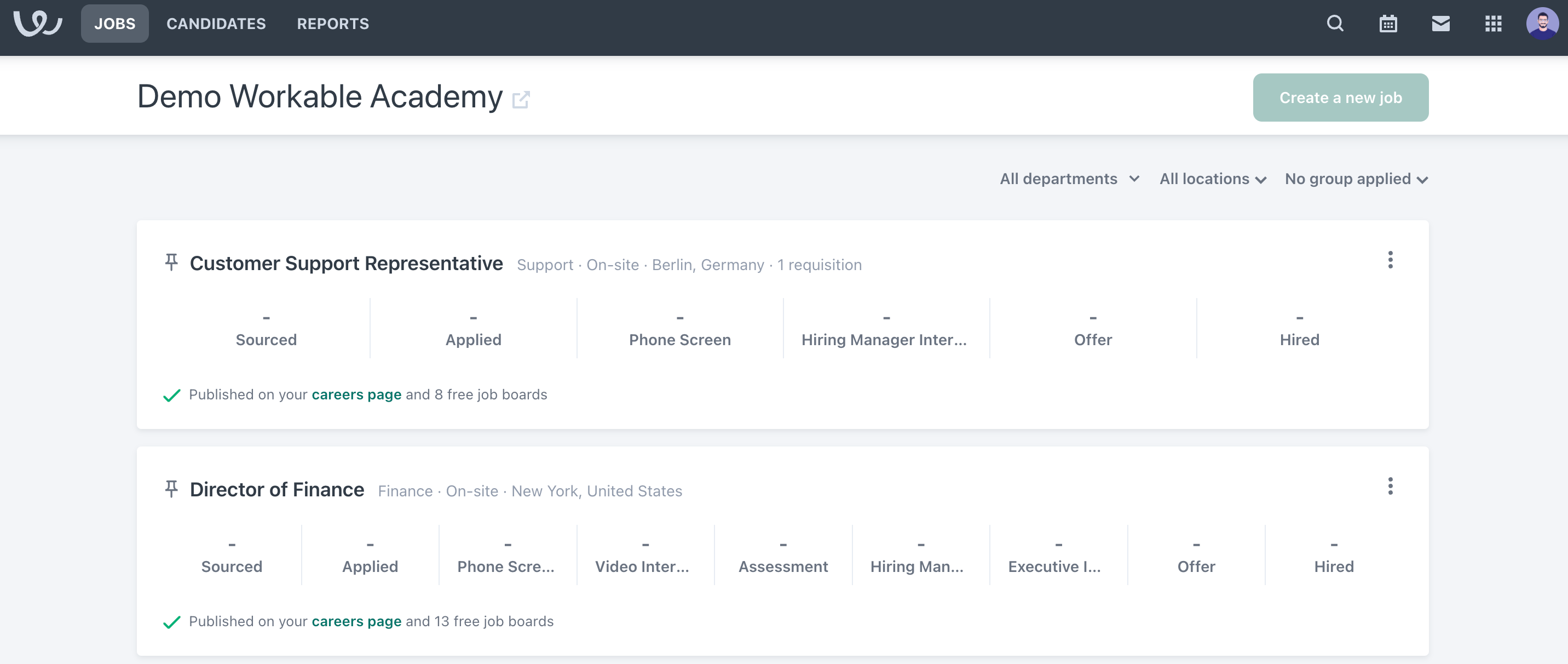Open the calendar icon in the navigation bar
The width and height of the screenshot is (1568, 664).
click(1388, 23)
